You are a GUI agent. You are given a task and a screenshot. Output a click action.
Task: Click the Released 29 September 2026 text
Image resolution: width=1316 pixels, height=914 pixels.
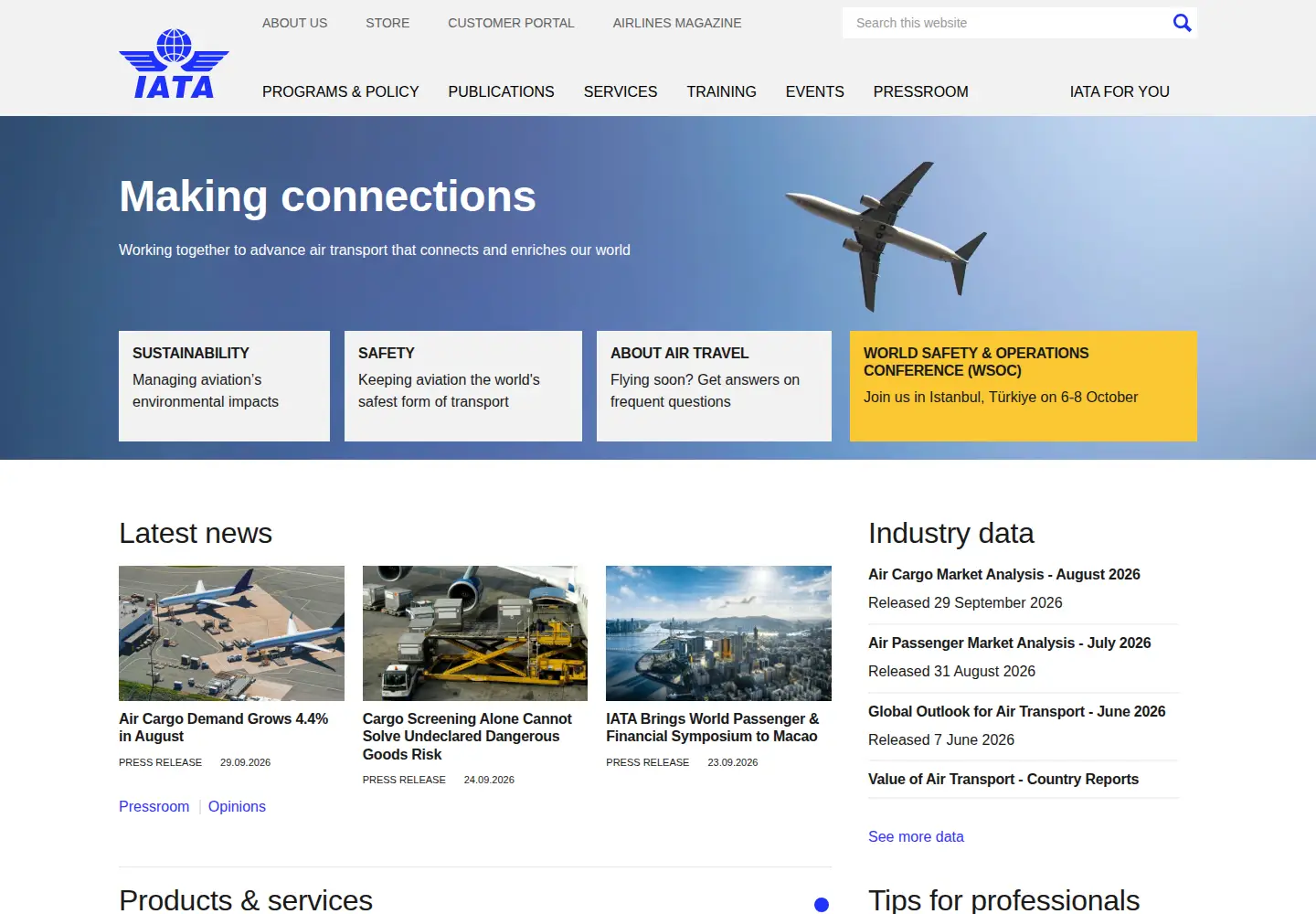[965, 602]
